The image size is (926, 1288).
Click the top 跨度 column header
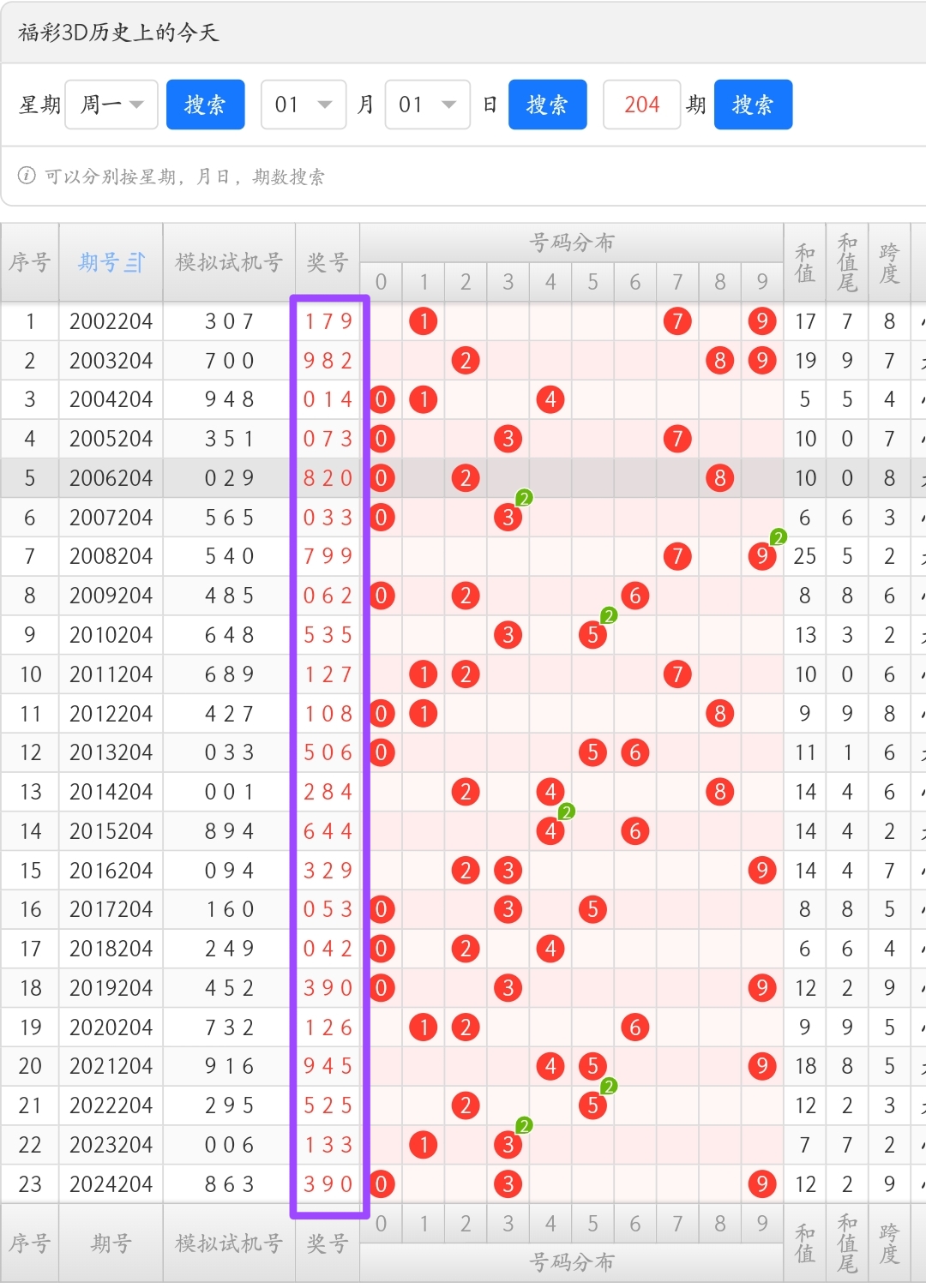889,262
